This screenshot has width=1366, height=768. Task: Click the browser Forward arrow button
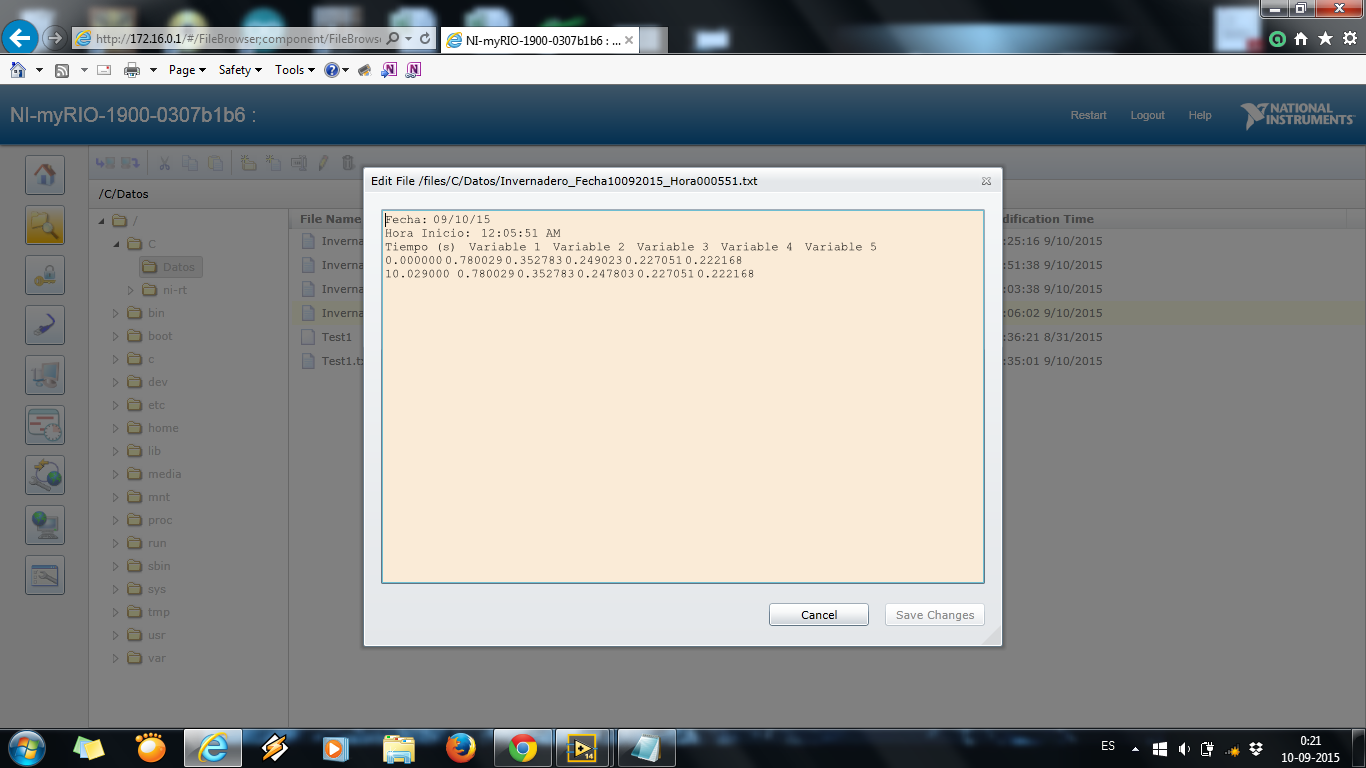coord(56,38)
